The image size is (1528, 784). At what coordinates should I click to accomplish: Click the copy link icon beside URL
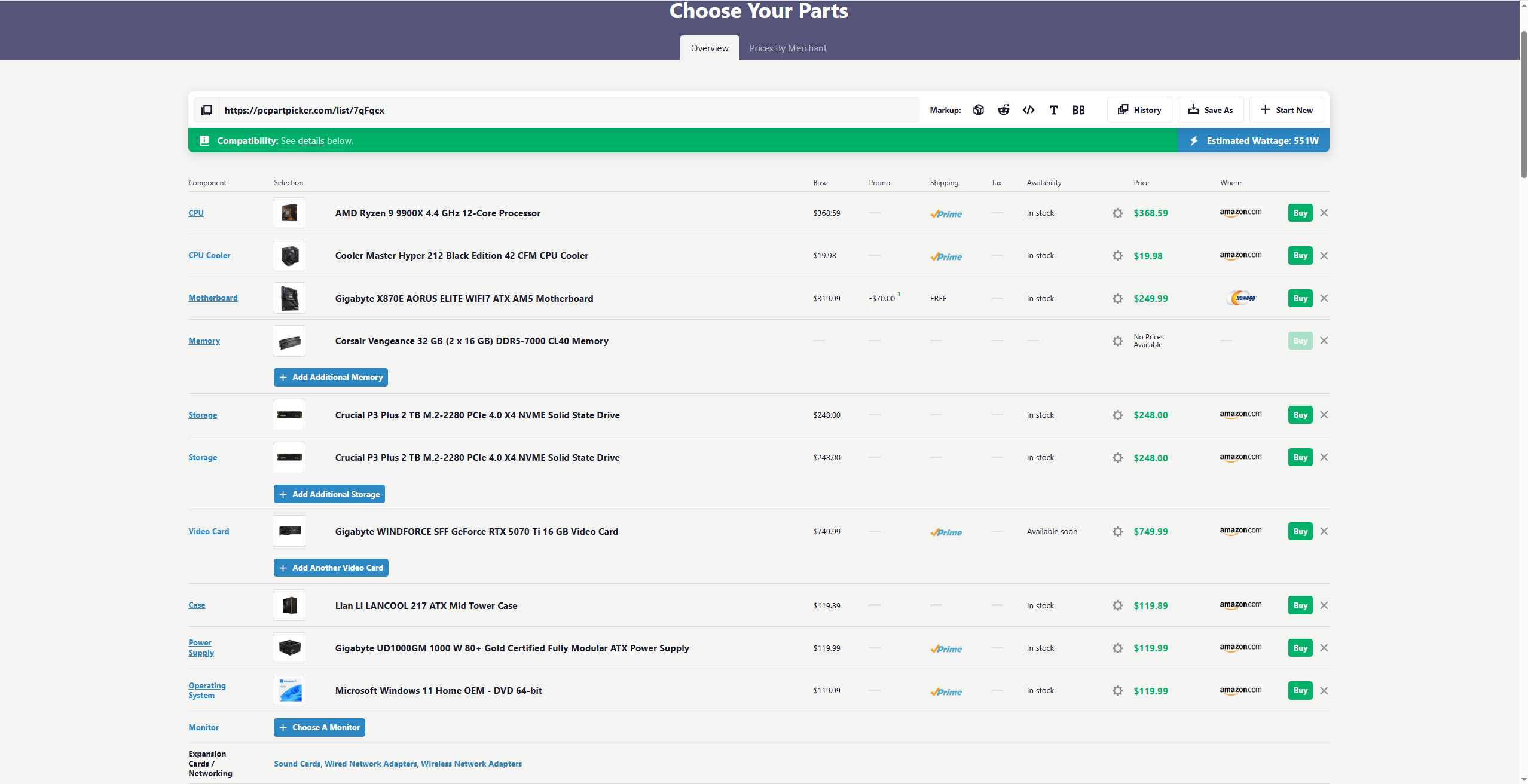tap(206, 110)
